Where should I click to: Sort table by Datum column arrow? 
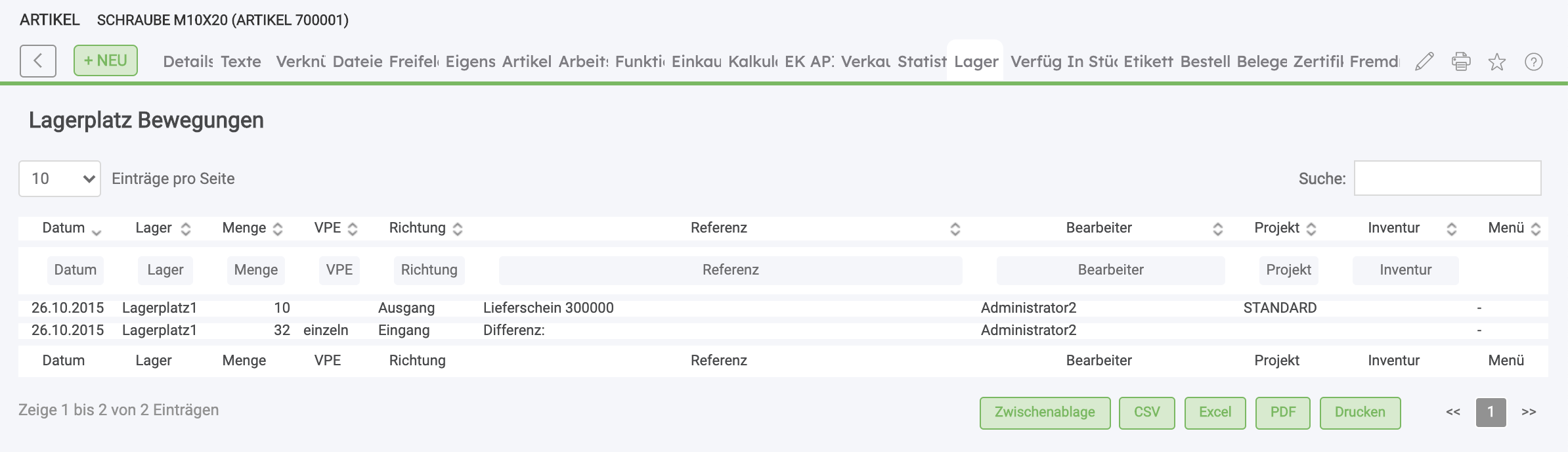pyautogui.click(x=97, y=229)
